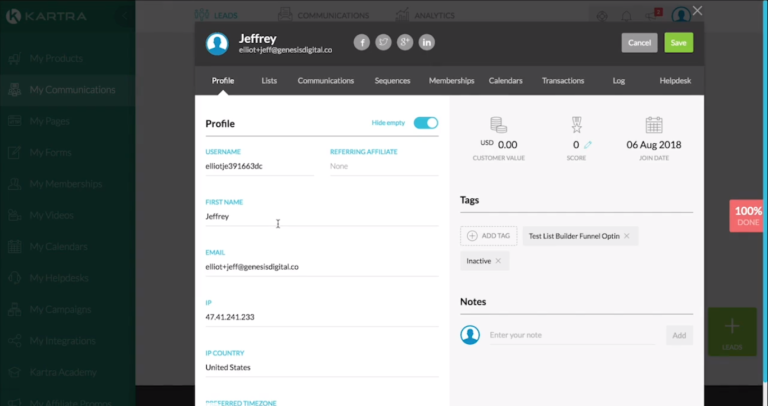
Task: Open the Memberships tab
Action: [x=451, y=81]
